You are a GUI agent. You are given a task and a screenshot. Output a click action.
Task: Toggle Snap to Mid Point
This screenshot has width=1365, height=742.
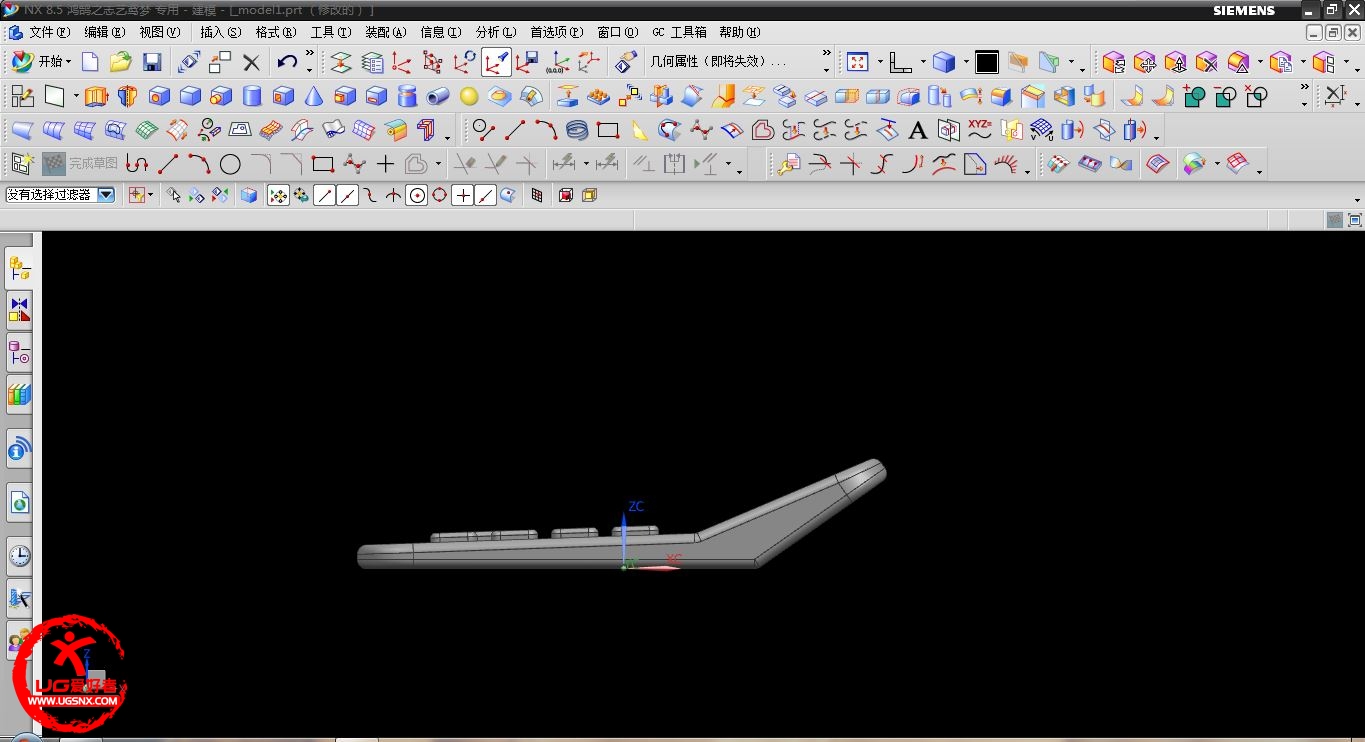(347, 195)
